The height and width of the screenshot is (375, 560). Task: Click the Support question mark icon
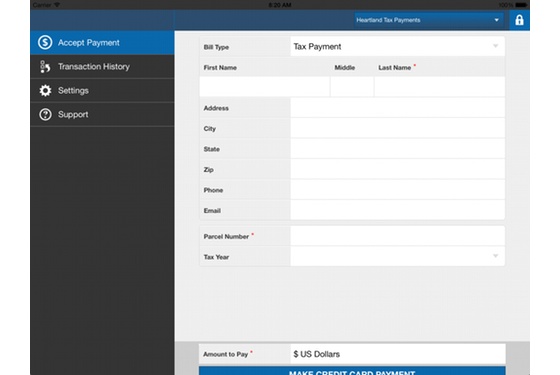click(45, 114)
